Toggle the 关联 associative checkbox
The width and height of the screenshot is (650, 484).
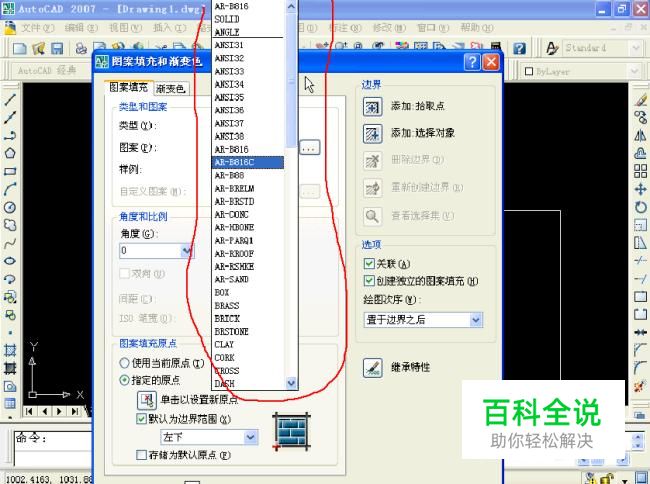pyautogui.click(x=369, y=264)
